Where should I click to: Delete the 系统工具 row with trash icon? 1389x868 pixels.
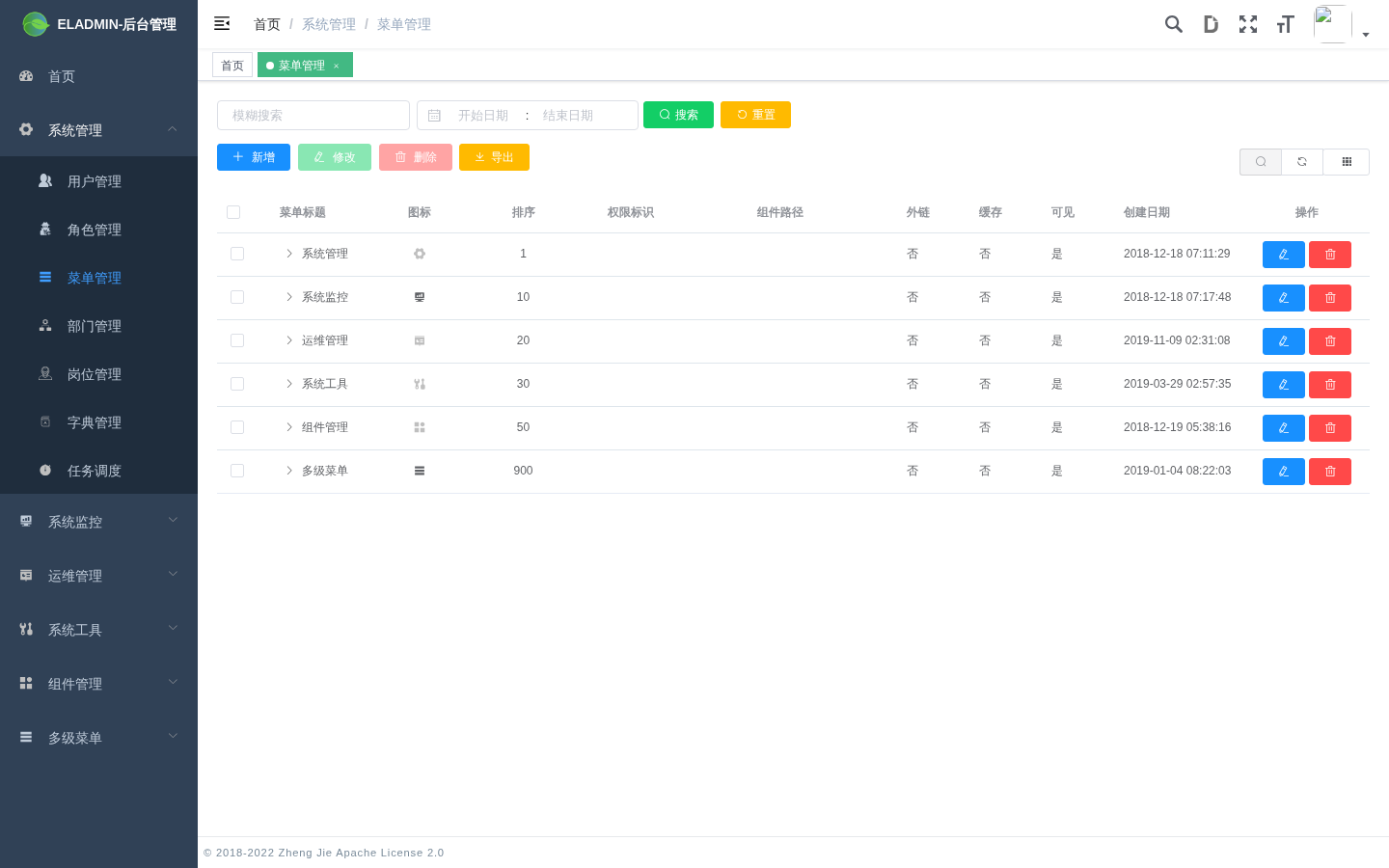click(1330, 385)
